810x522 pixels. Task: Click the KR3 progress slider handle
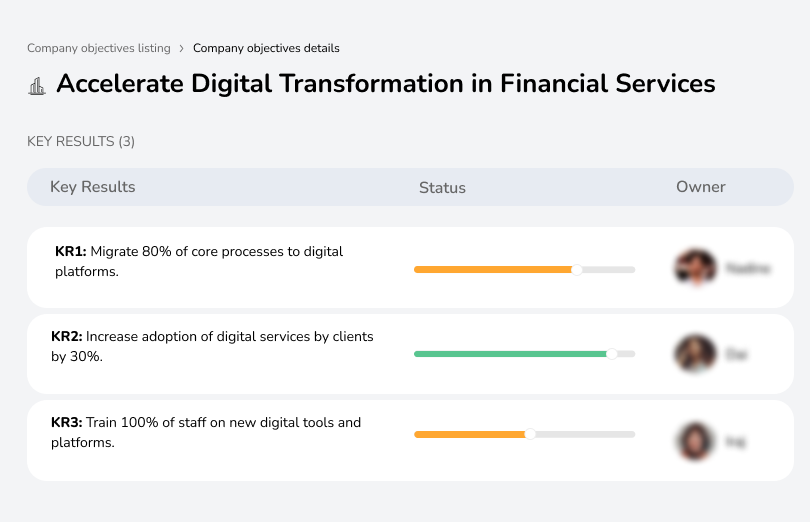(530, 435)
